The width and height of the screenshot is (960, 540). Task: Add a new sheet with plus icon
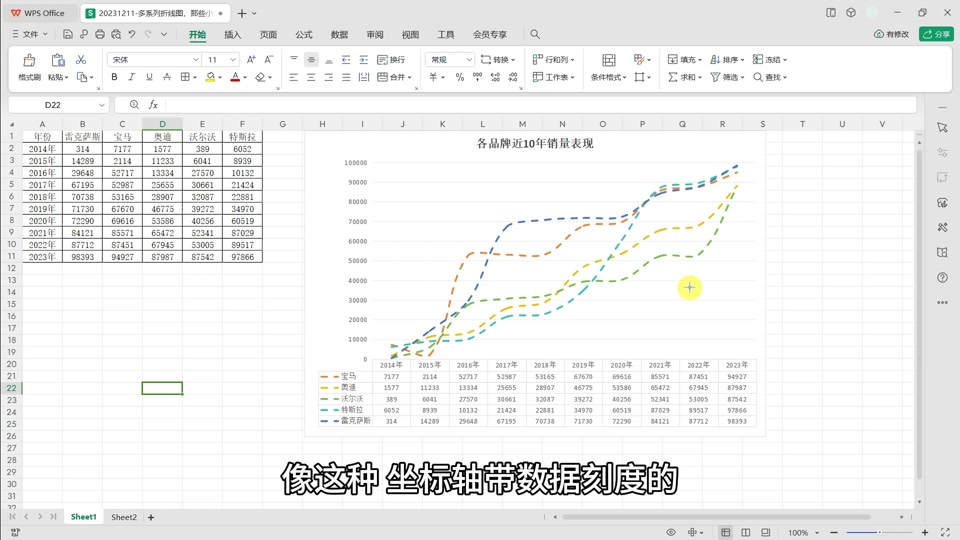(x=151, y=517)
